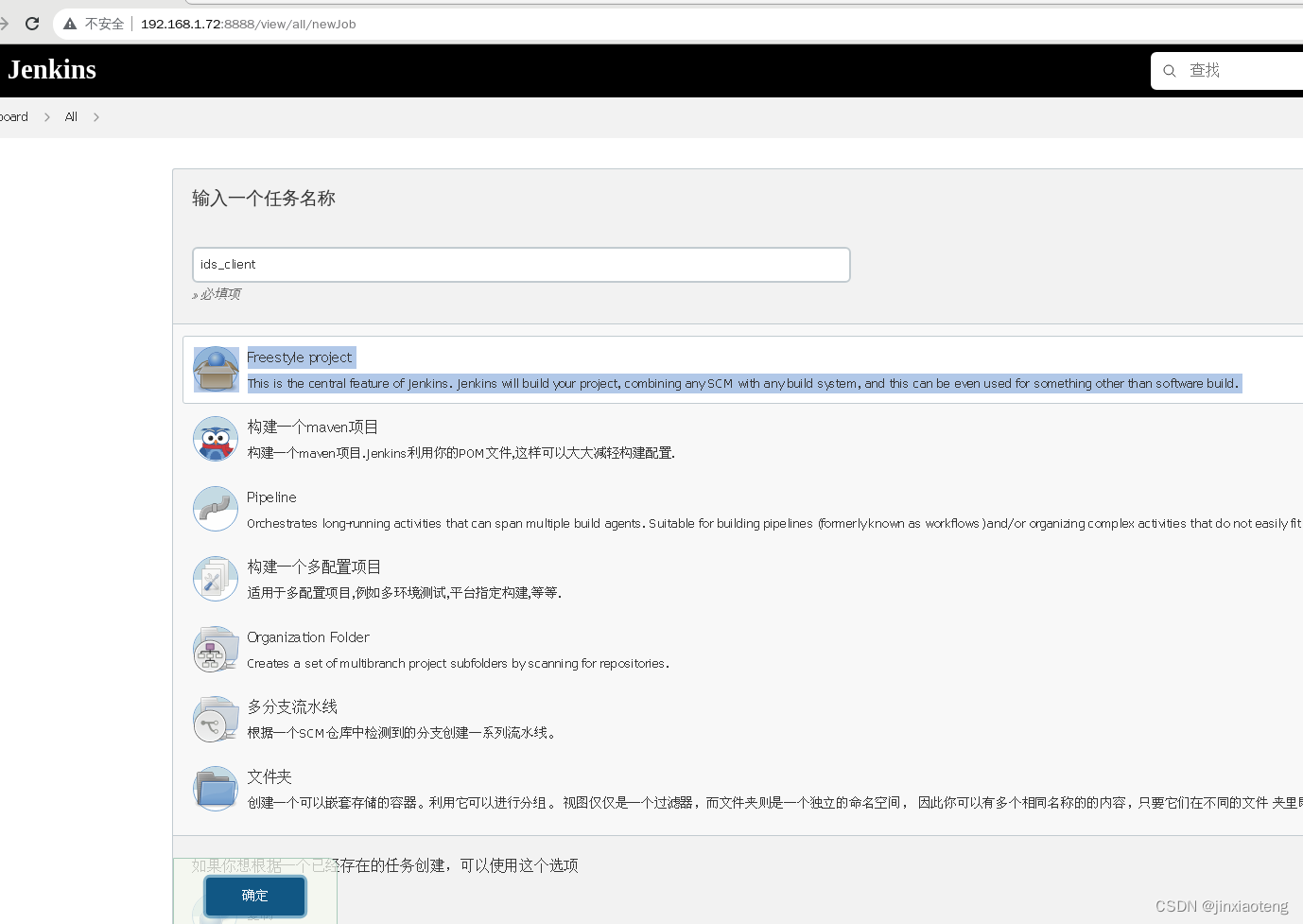
Task: Click the 文件夹 container description text
Action: pos(774,803)
